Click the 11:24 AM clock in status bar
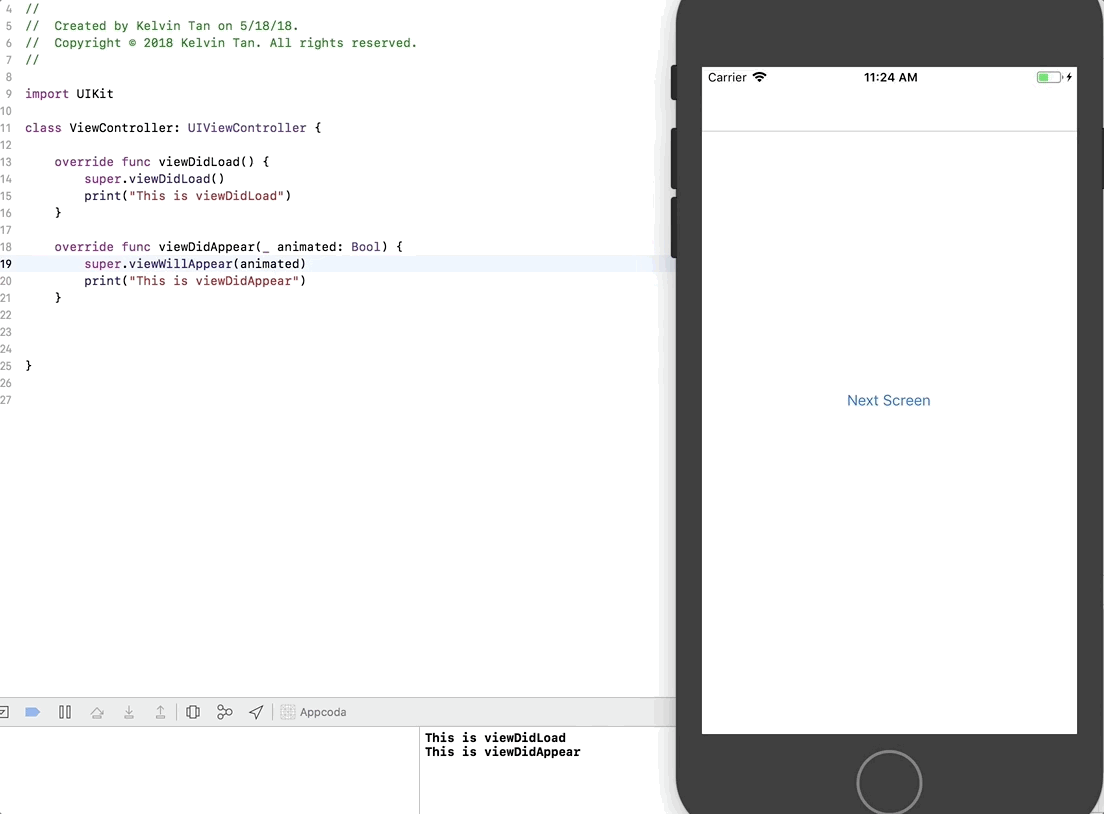The height and width of the screenshot is (814, 1104). [890, 77]
